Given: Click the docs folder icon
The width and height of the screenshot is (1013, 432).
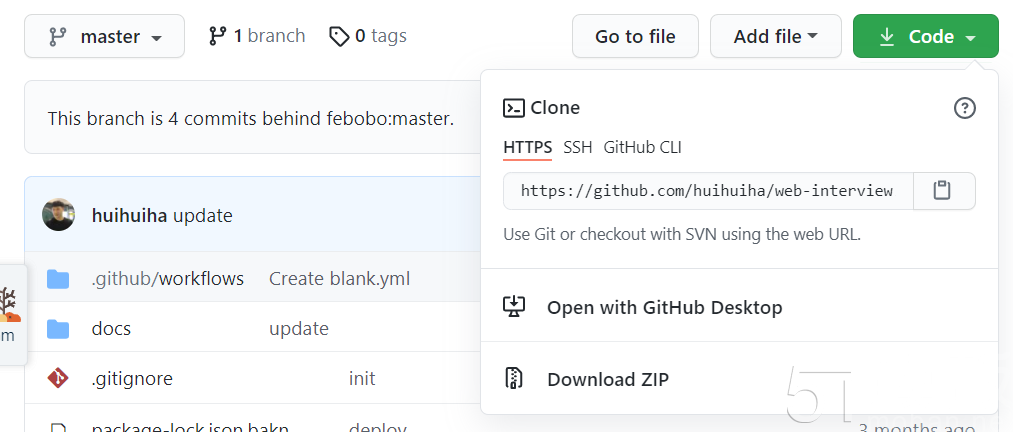Looking at the screenshot, I should tap(58, 329).
